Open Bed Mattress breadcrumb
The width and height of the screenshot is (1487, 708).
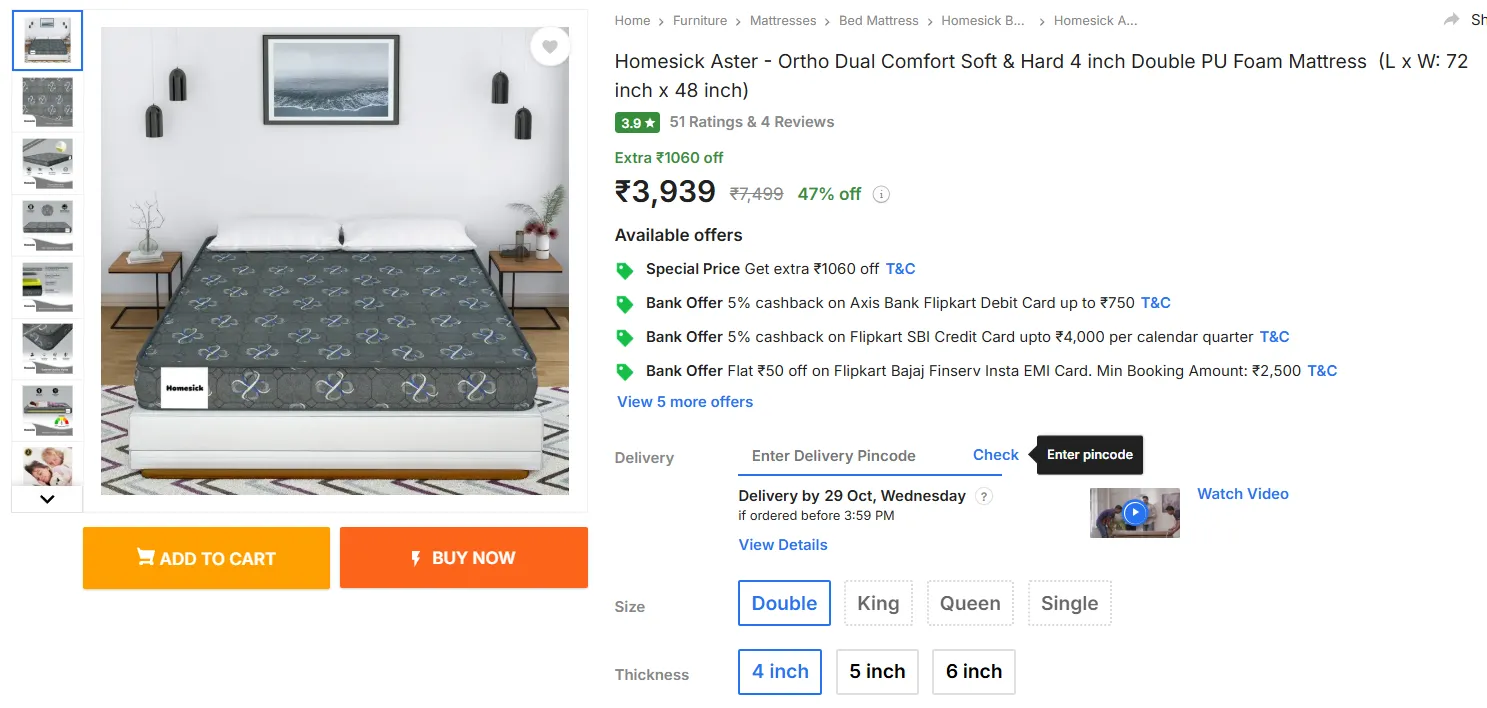pos(878,21)
